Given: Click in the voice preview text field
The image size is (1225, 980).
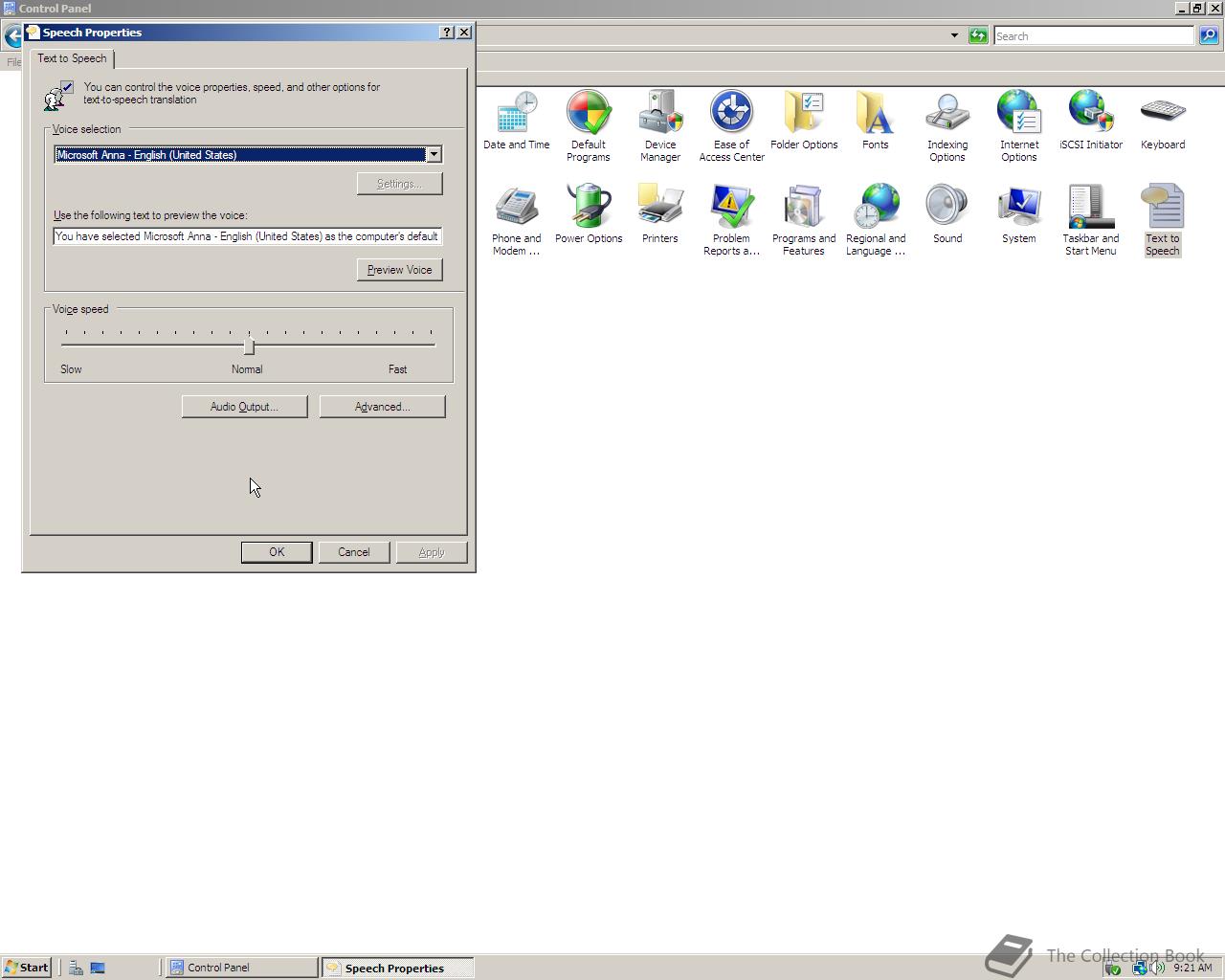Looking at the screenshot, I should pos(248,236).
